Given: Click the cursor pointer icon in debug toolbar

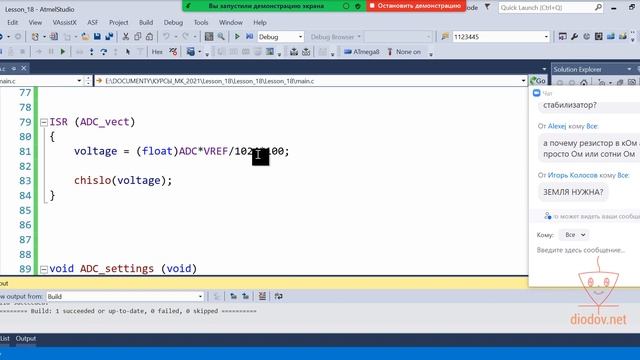Looking at the screenshot, I should 128,52.
